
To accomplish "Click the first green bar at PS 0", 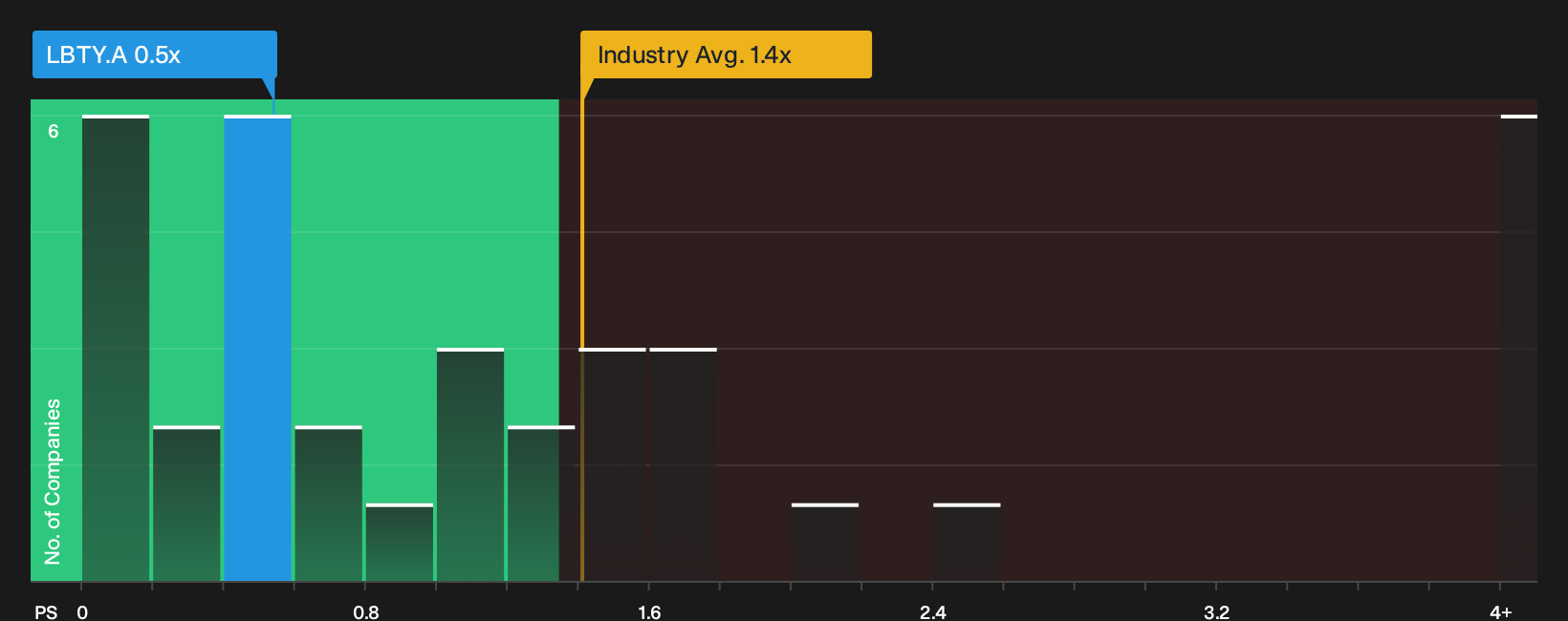I will [x=116, y=349].
